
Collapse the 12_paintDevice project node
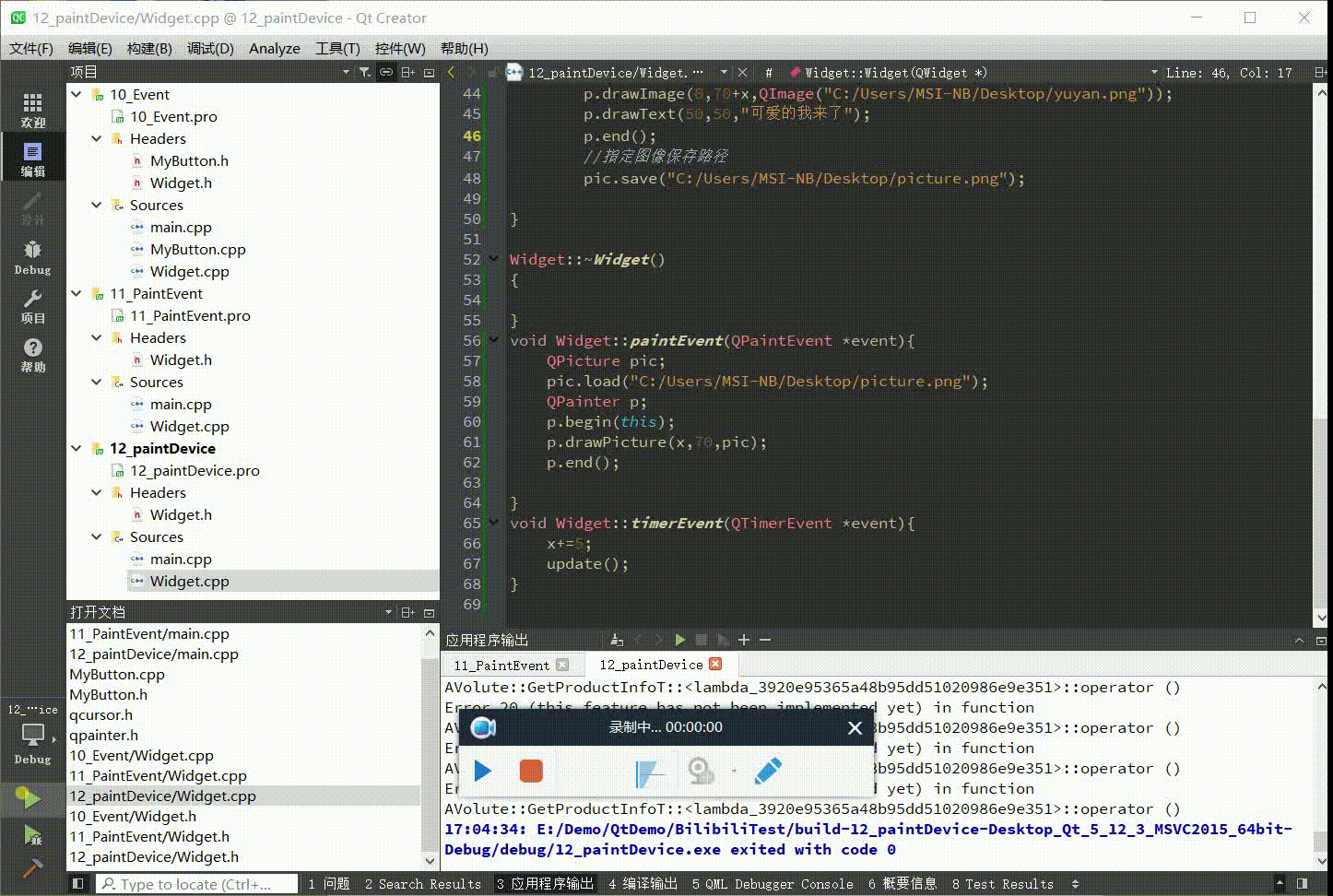[x=77, y=448]
